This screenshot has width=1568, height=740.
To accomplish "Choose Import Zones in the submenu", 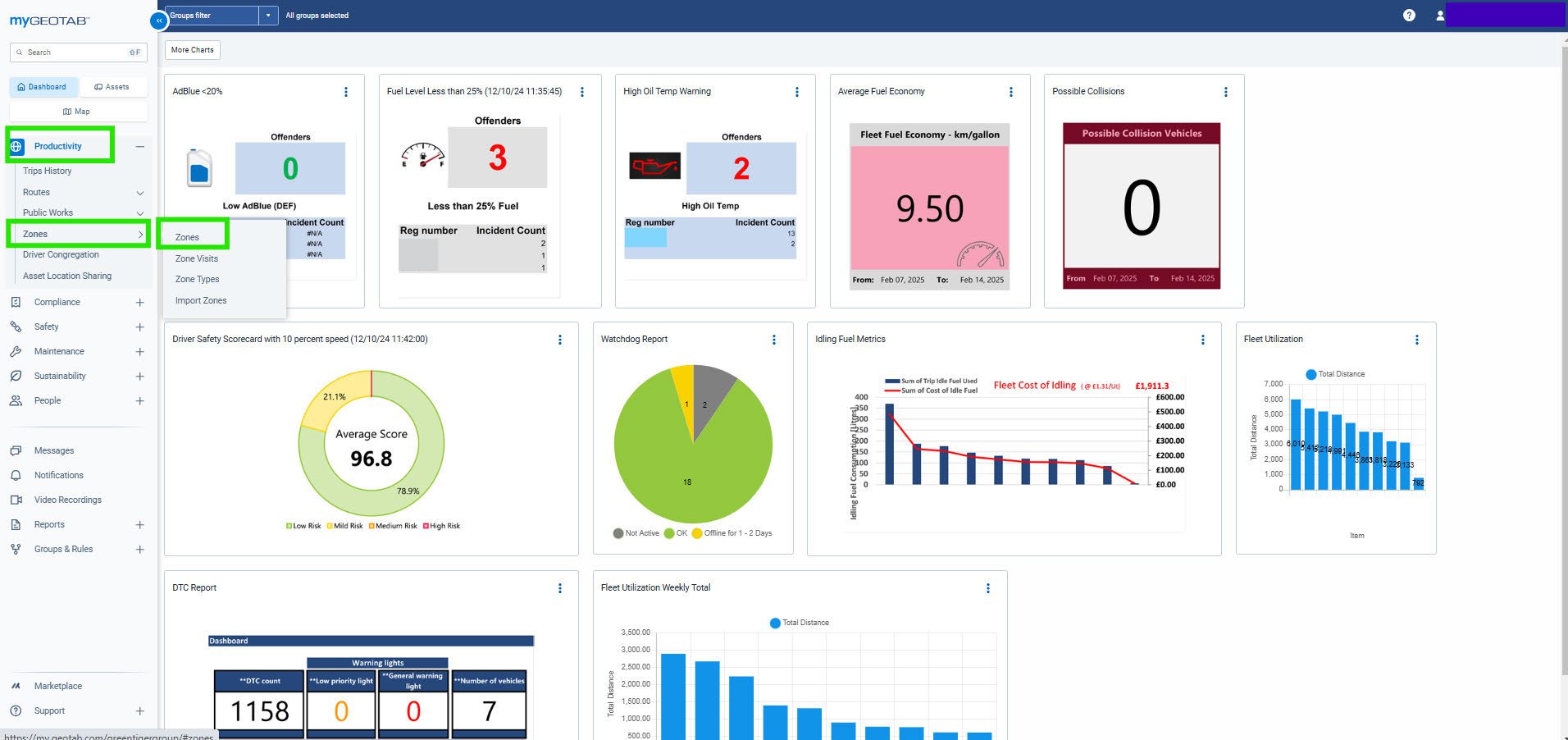I will tap(201, 300).
